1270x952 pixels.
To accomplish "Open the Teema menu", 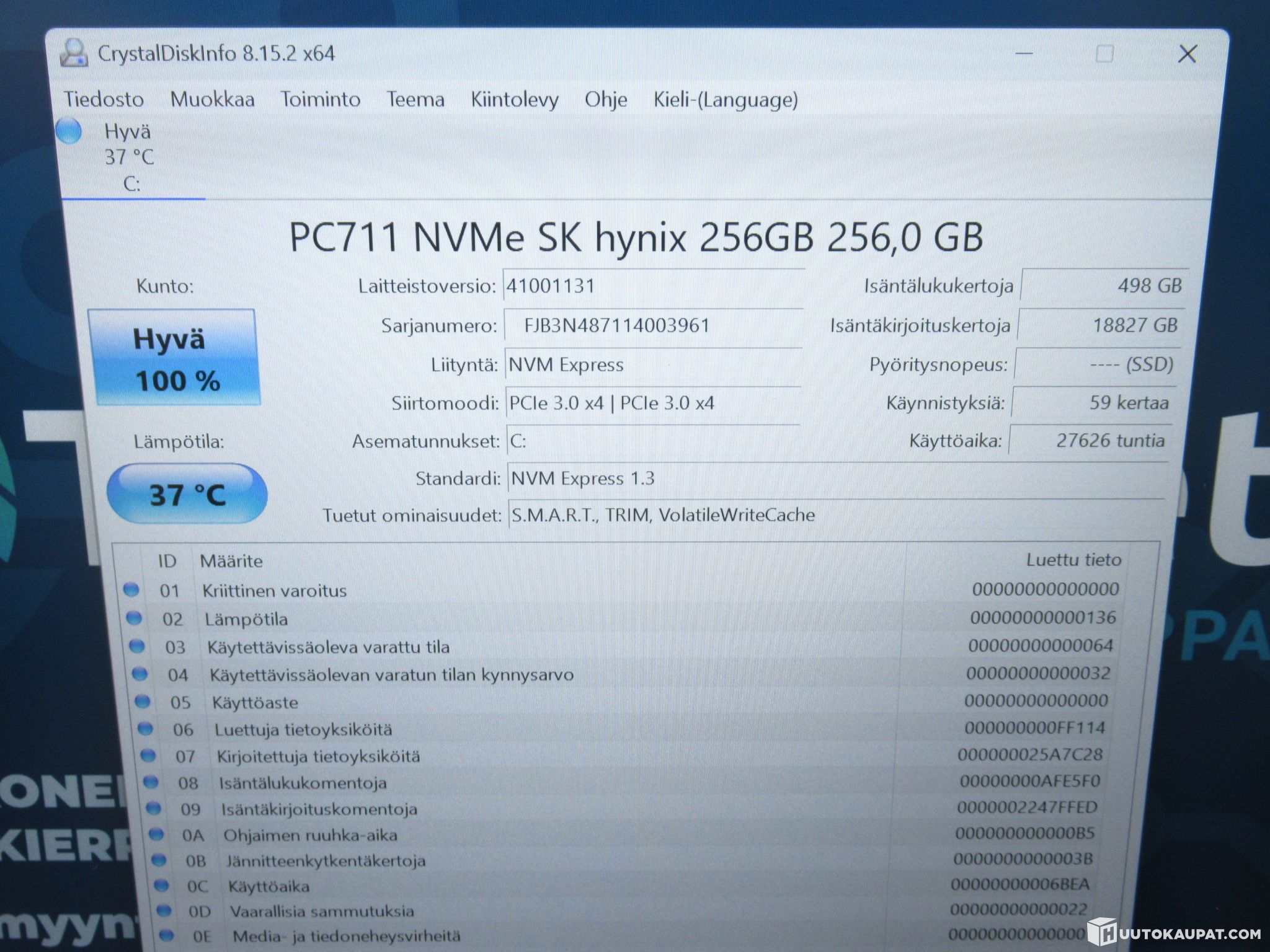I will pos(415,99).
